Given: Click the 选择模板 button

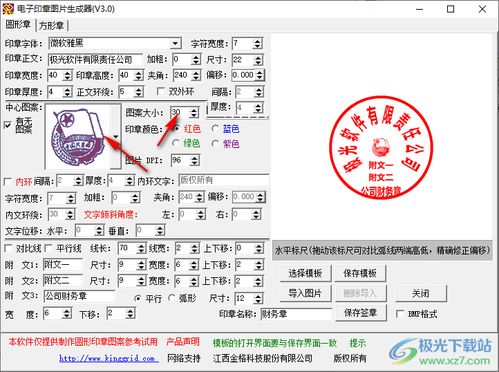Looking at the screenshot, I should (305, 273).
